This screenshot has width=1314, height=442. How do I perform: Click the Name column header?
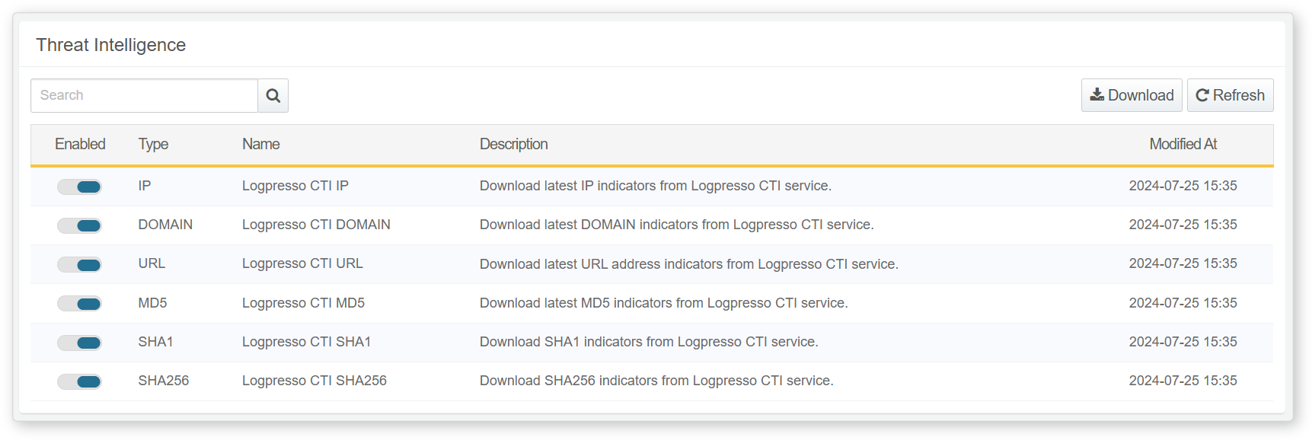pyautogui.click(x=261, y=144)
